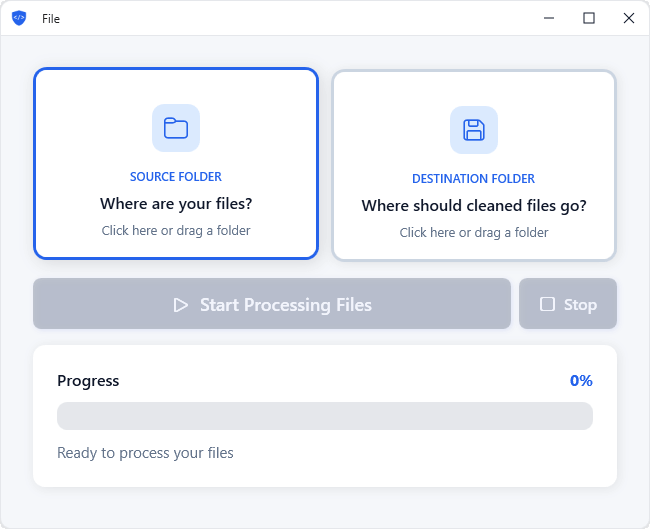
Task: Maximize the application window
Action: click(589, 18)
